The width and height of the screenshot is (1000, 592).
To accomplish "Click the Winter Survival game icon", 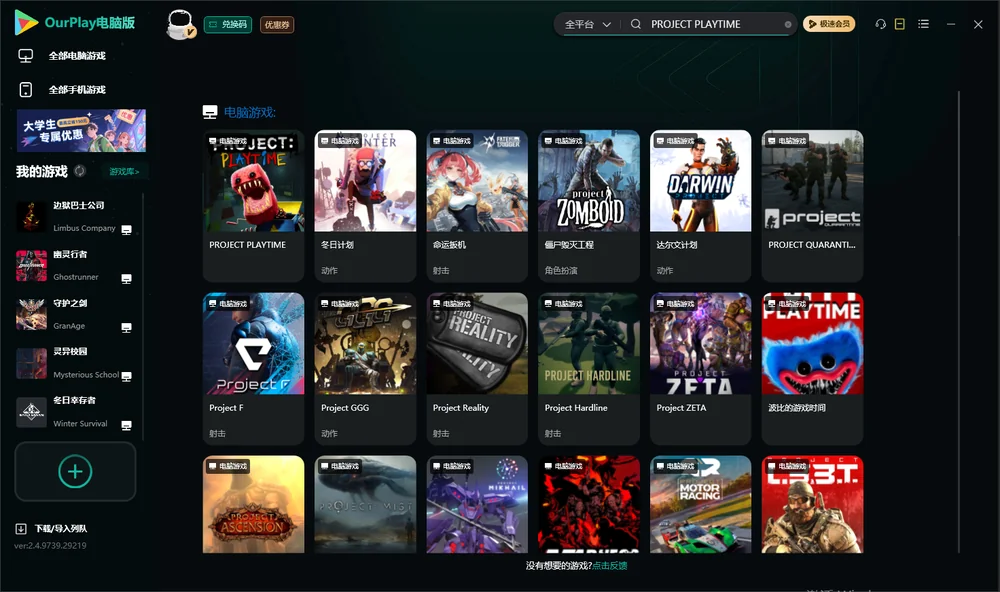I will tap(31, 412).
